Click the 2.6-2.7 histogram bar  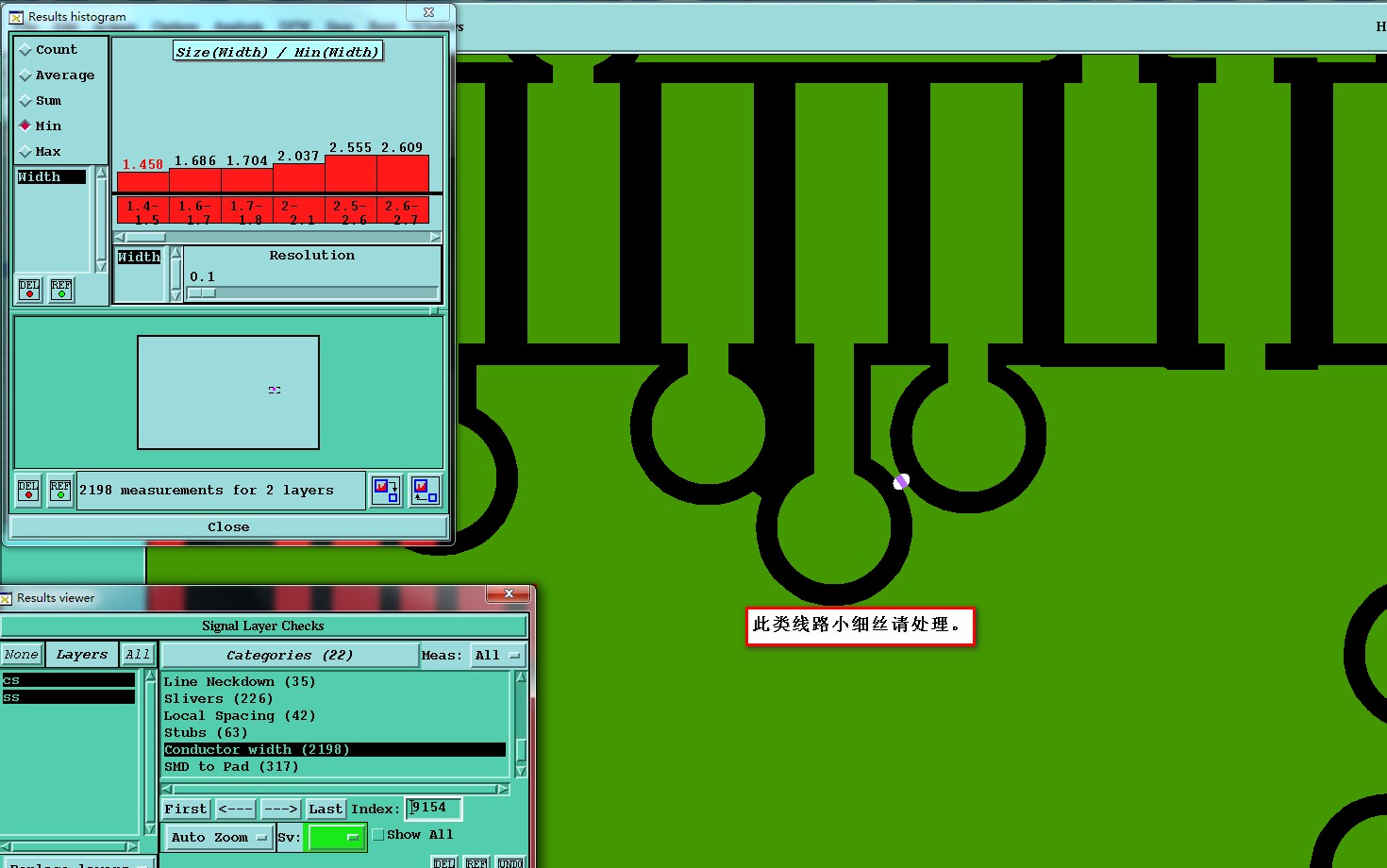(x=403, y=174)
